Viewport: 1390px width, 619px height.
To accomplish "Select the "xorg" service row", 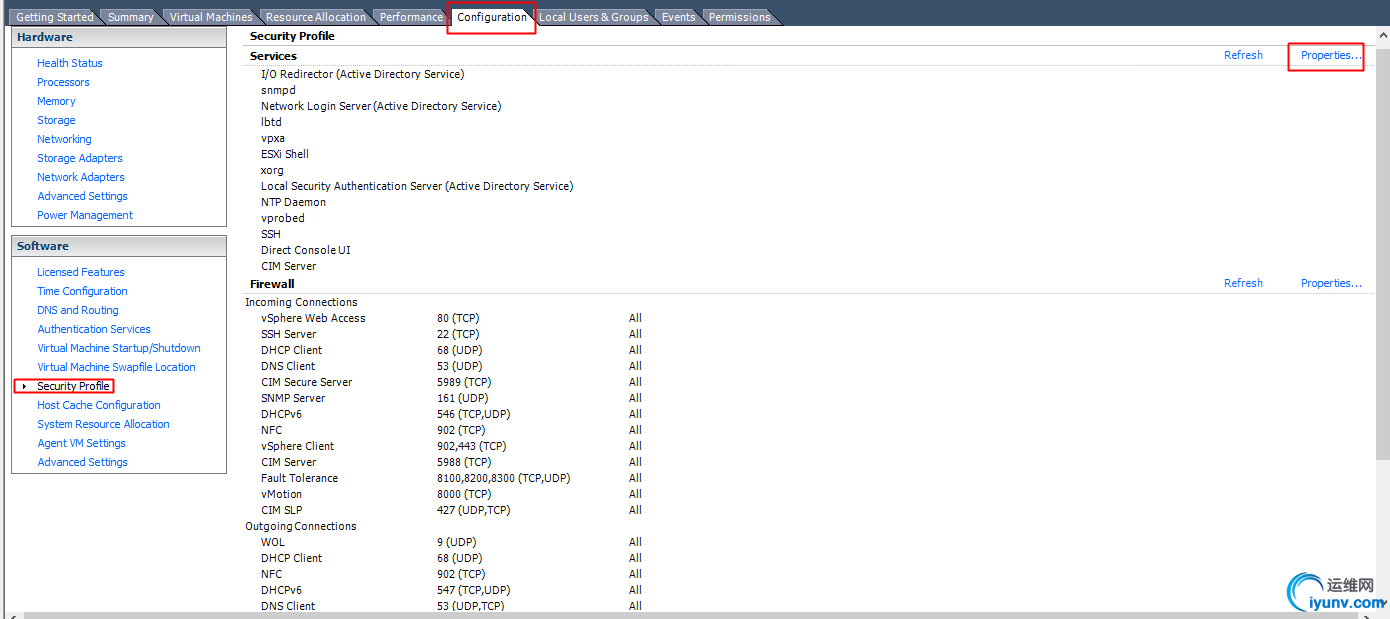I will (x=274, y=170).
